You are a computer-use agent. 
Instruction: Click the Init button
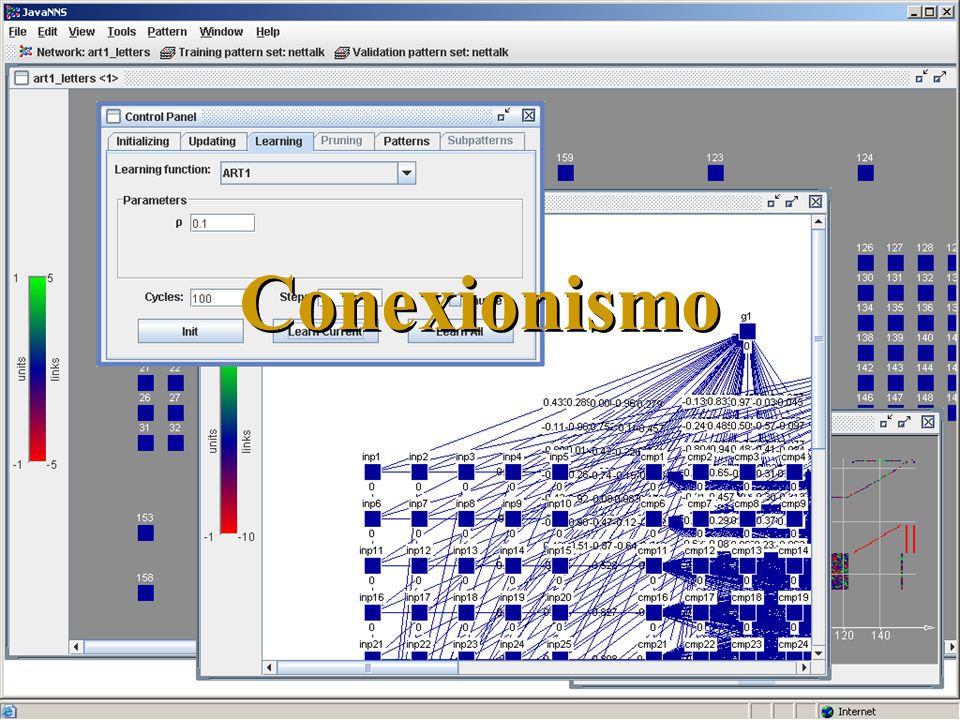tap(190, 331)
